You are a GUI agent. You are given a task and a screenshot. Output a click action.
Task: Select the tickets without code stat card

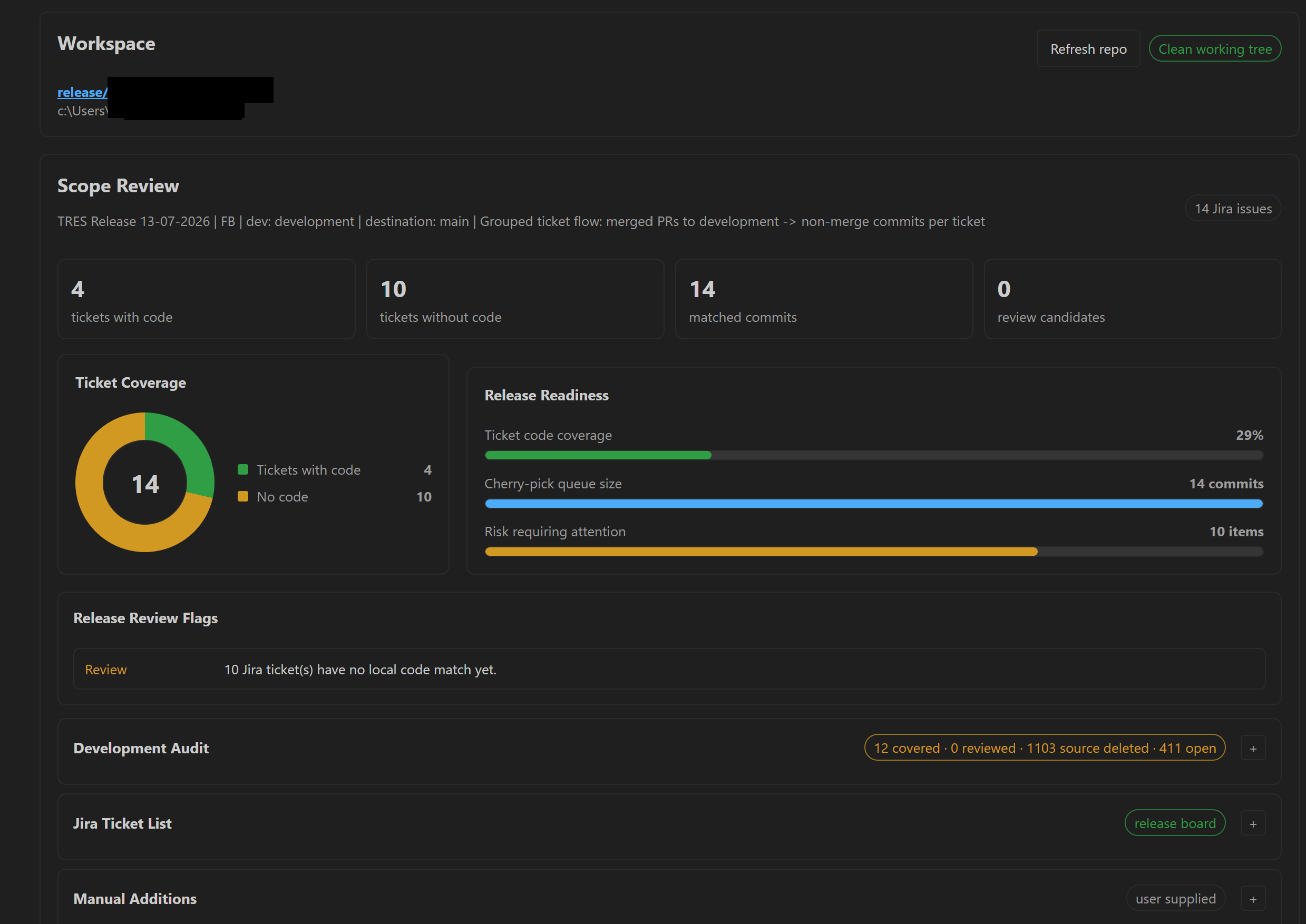pyautogui.click(x=515, y=299)
